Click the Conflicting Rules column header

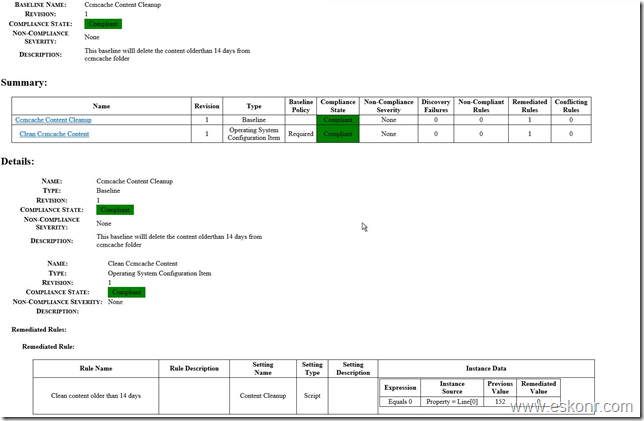(571, 105)
